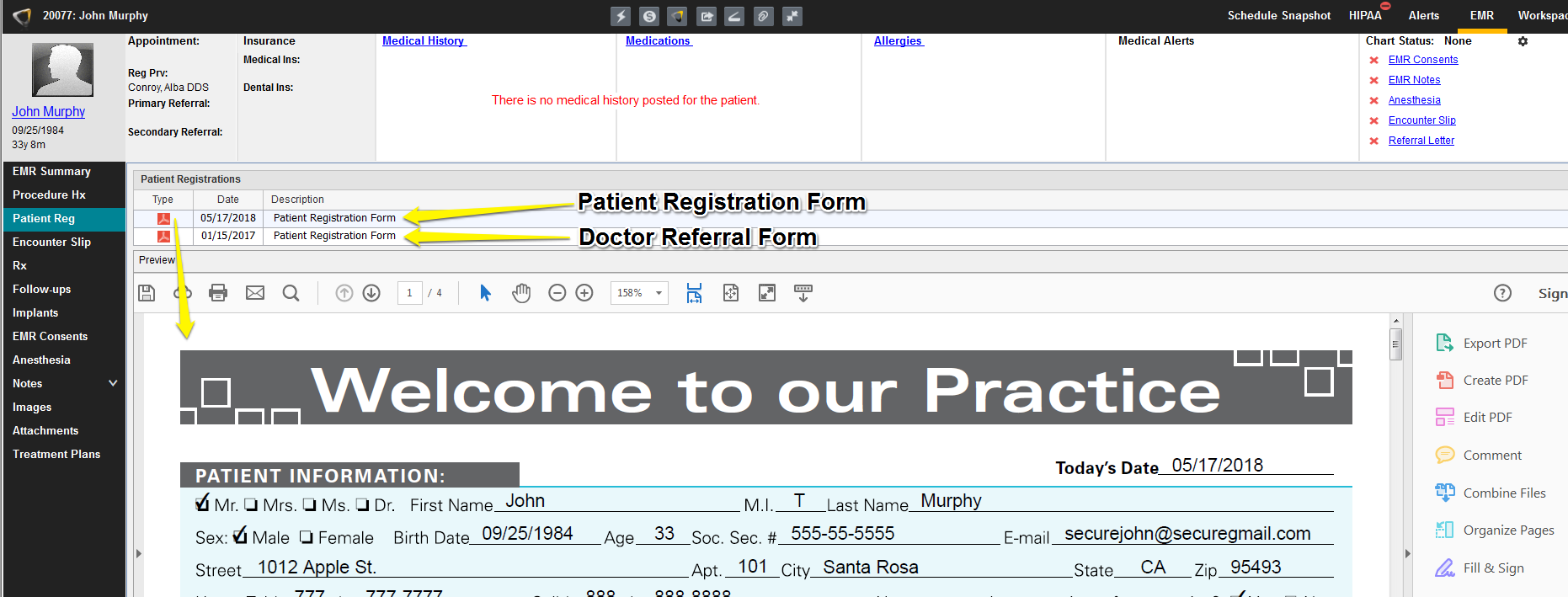Image resolution: width=1568 pixels, height=597 pixels.
Task: Email the PDF with the envelope icon
Action: pyautogui.click(x=255, y=293)
